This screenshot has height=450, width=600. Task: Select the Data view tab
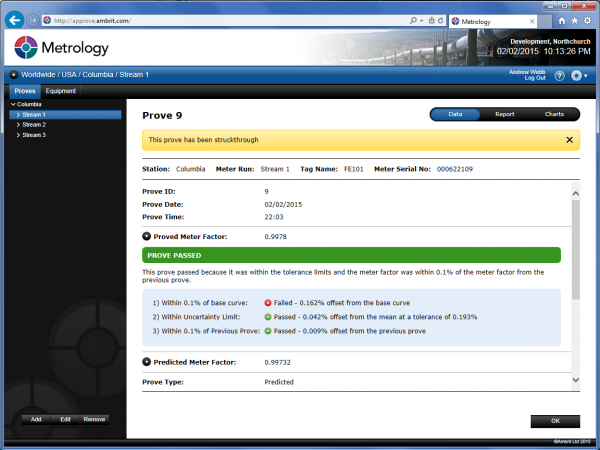pyautogui.click(x=455, y=114)
